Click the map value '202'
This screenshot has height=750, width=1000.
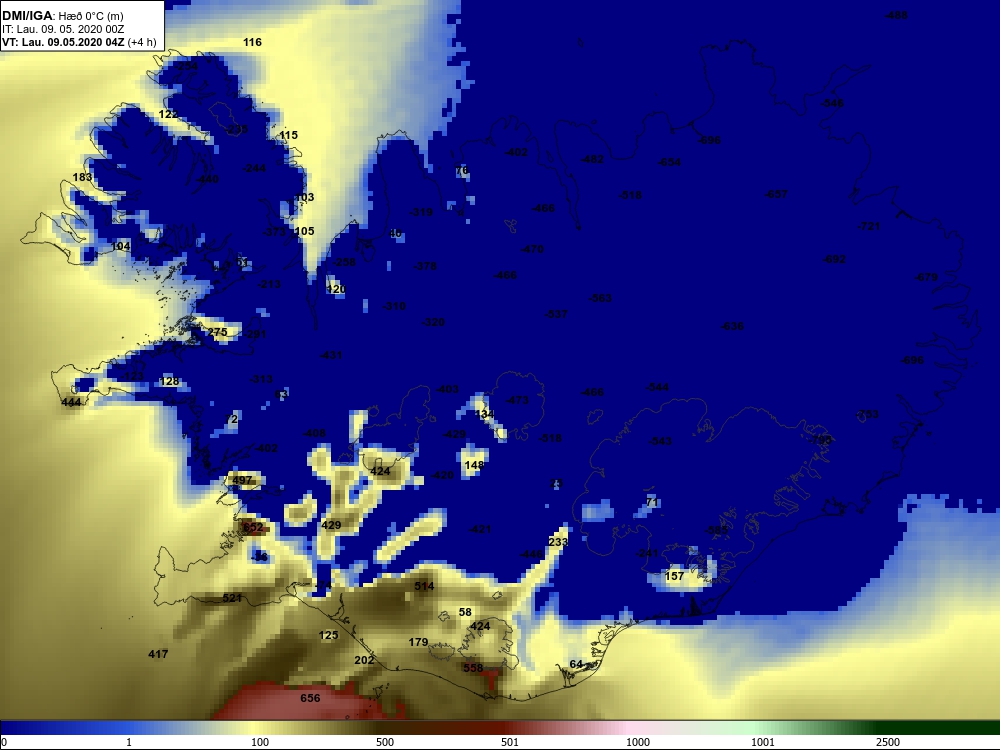click(x=364, y=659)
